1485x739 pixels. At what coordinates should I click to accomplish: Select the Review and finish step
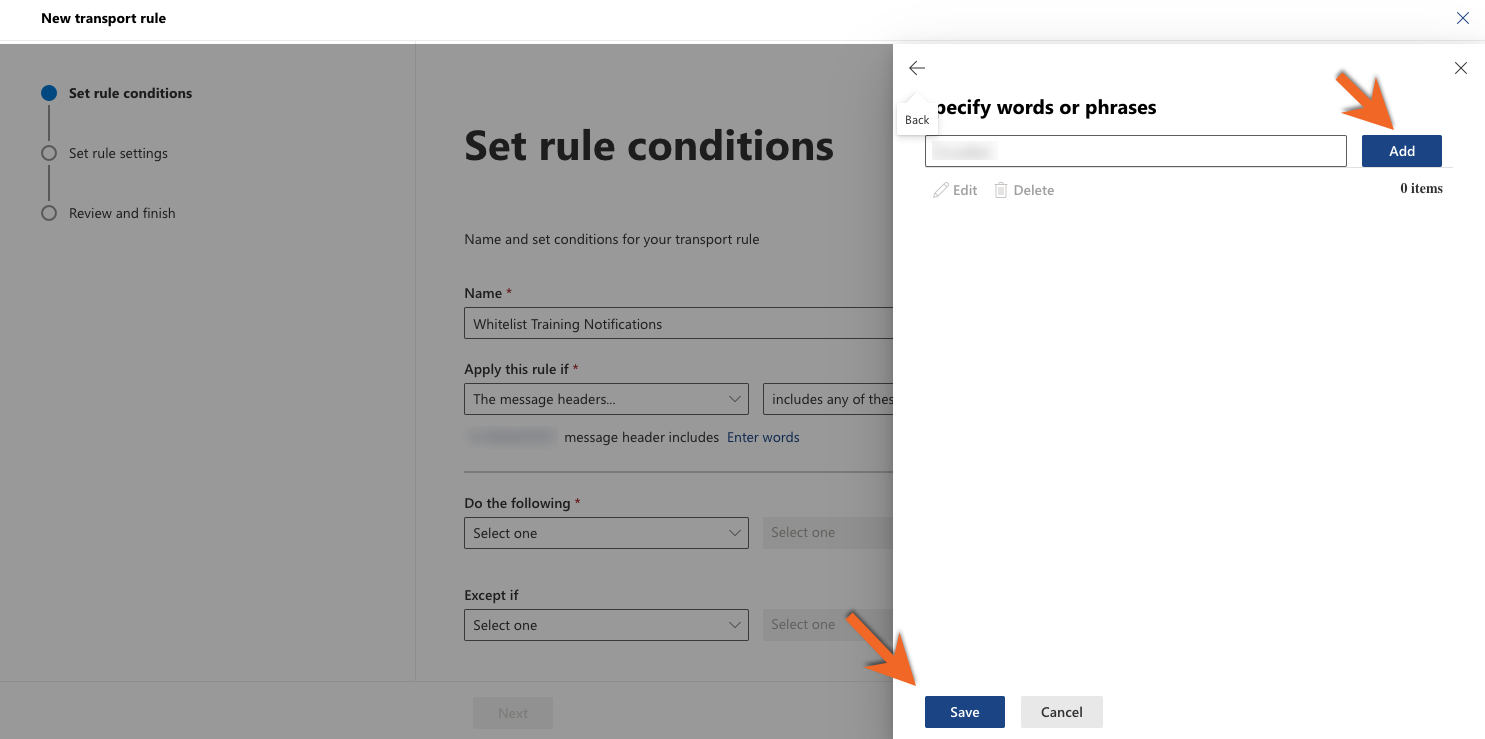(x=122, y=213)
